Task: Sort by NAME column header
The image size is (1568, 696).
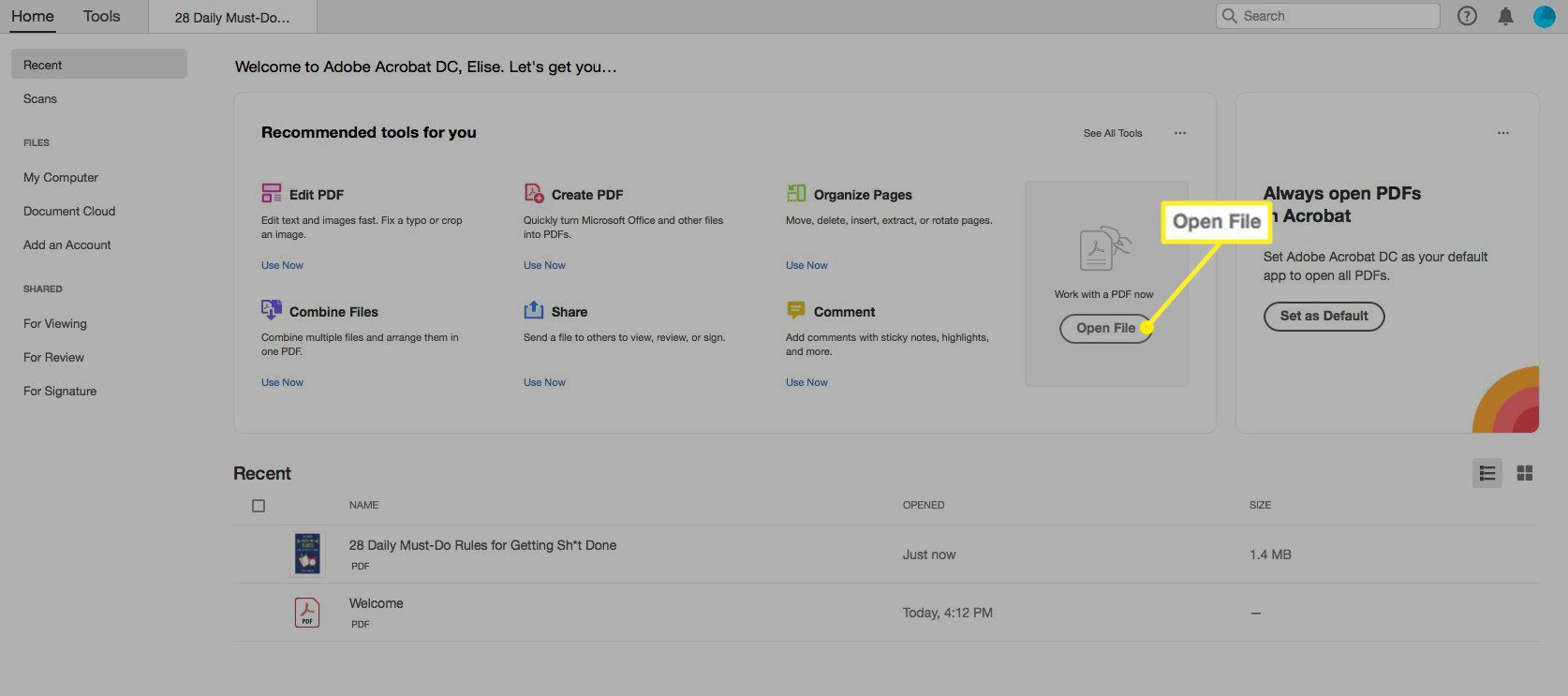Action: pyautogui.click(x=363, y=505)
